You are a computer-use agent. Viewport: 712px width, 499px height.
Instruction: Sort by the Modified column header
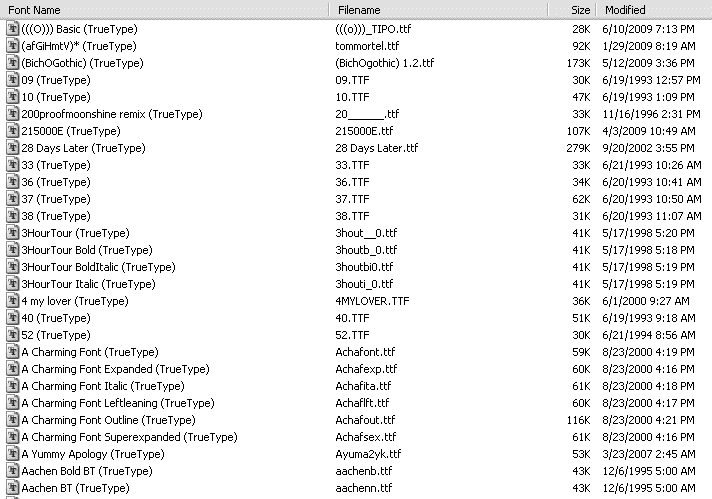[654, 10]
